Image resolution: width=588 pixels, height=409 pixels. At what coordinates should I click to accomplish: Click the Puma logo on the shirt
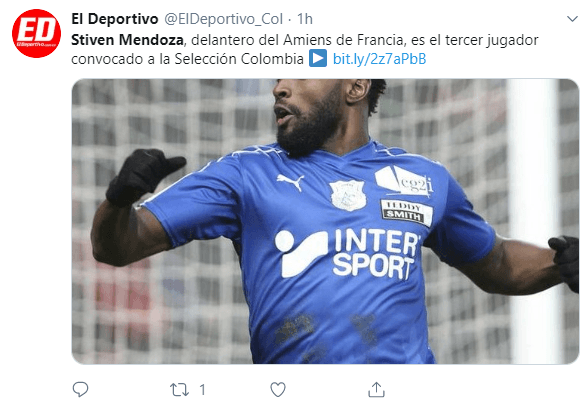tap(290, 182)
